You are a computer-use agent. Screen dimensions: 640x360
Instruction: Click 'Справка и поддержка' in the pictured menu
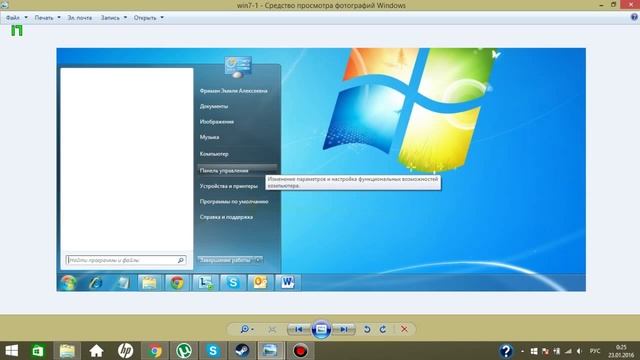tap(226, 217)
